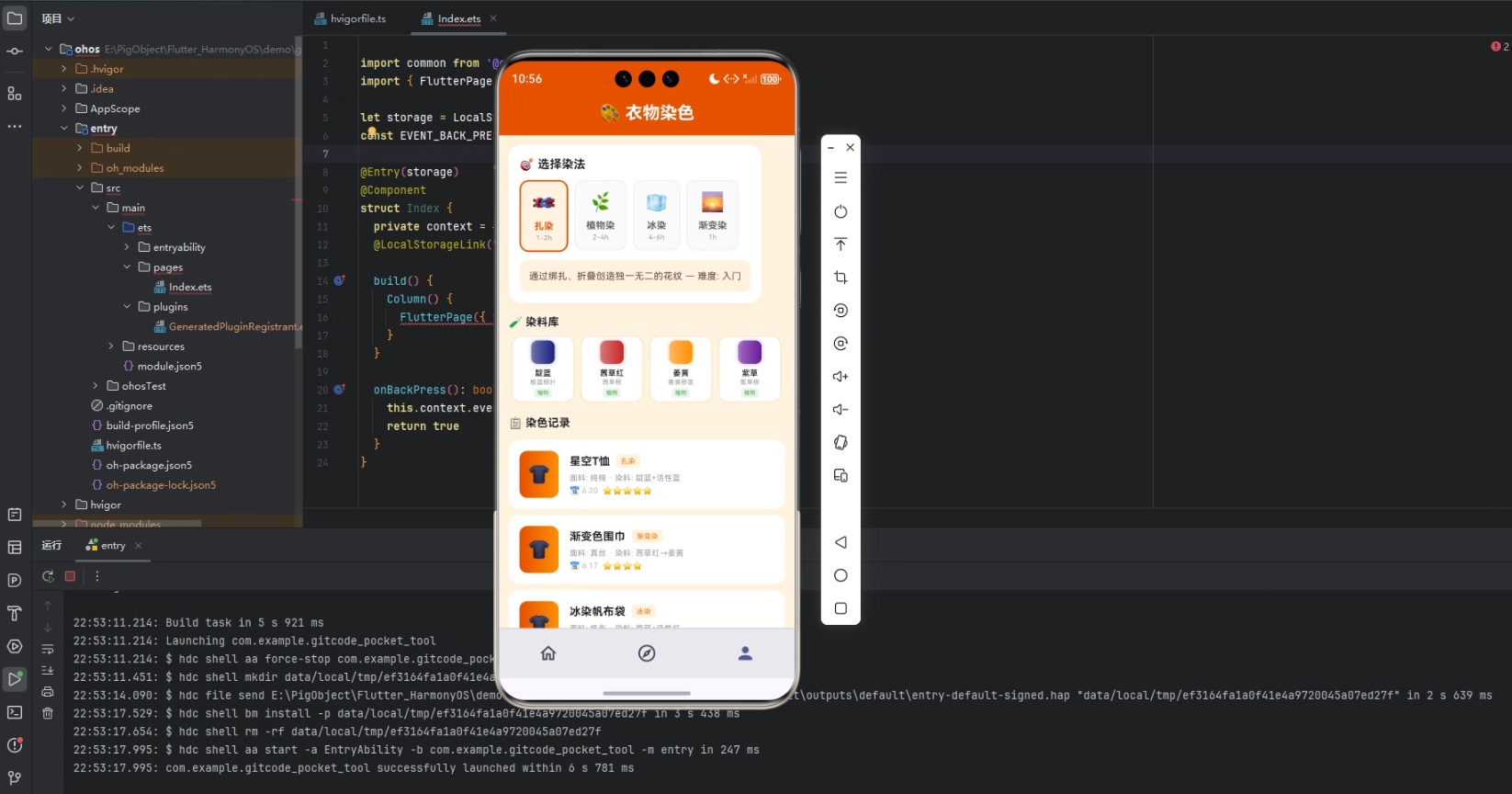Show the error indicator in editor corner
This screenshot has height=794, width=1512.
[1499, 46]
